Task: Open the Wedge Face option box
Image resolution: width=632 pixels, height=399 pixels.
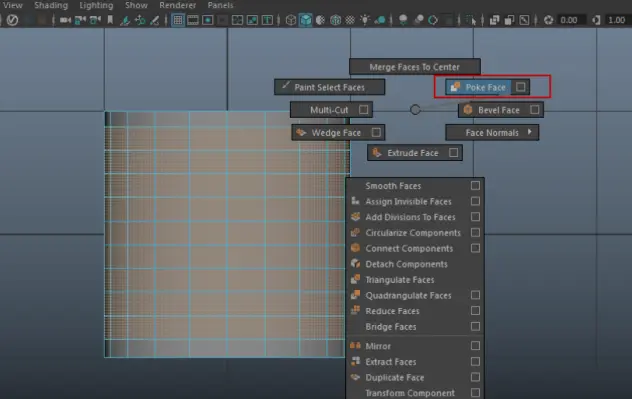Action: click(x=376, y=132)
